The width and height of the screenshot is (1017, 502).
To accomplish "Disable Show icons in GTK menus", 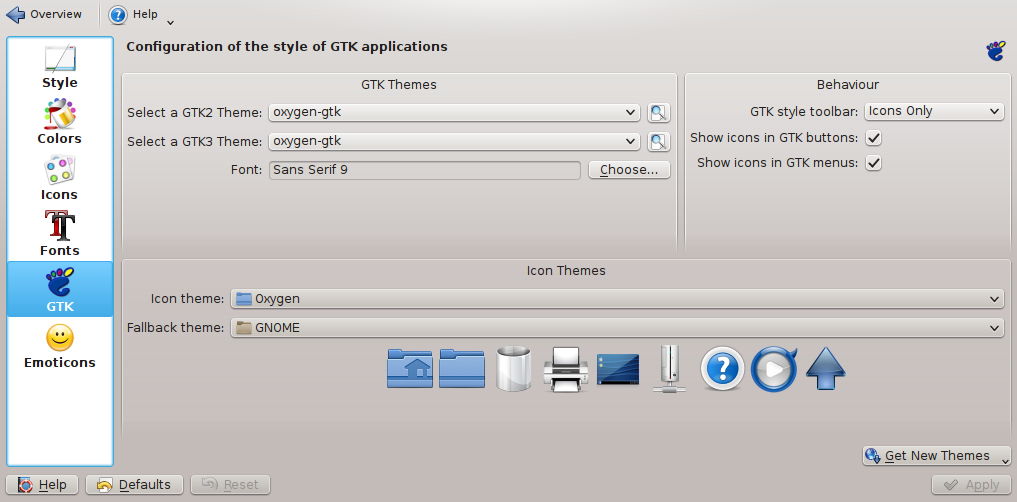I will coord(873,163).
